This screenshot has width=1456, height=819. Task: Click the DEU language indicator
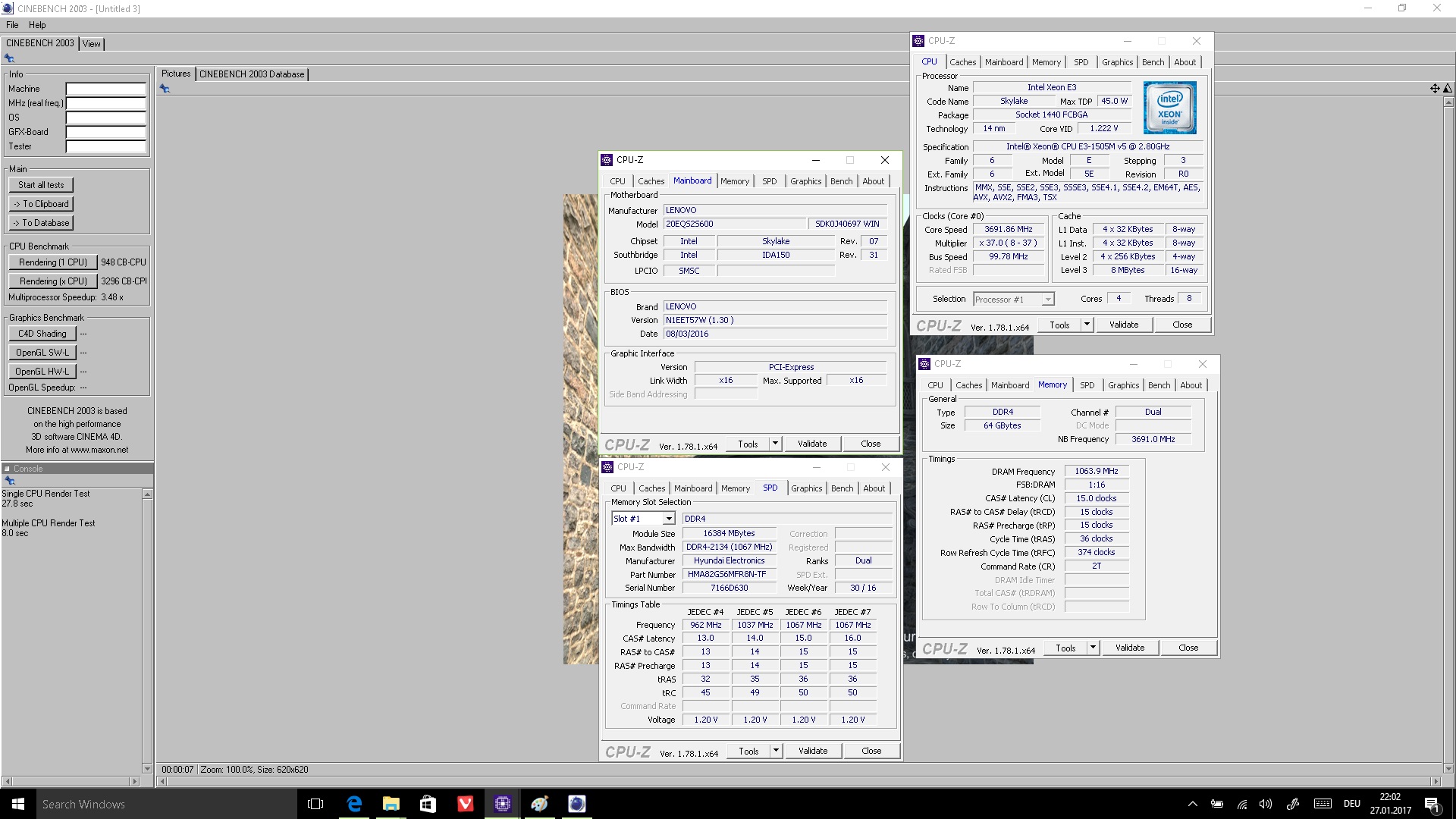1351,804
